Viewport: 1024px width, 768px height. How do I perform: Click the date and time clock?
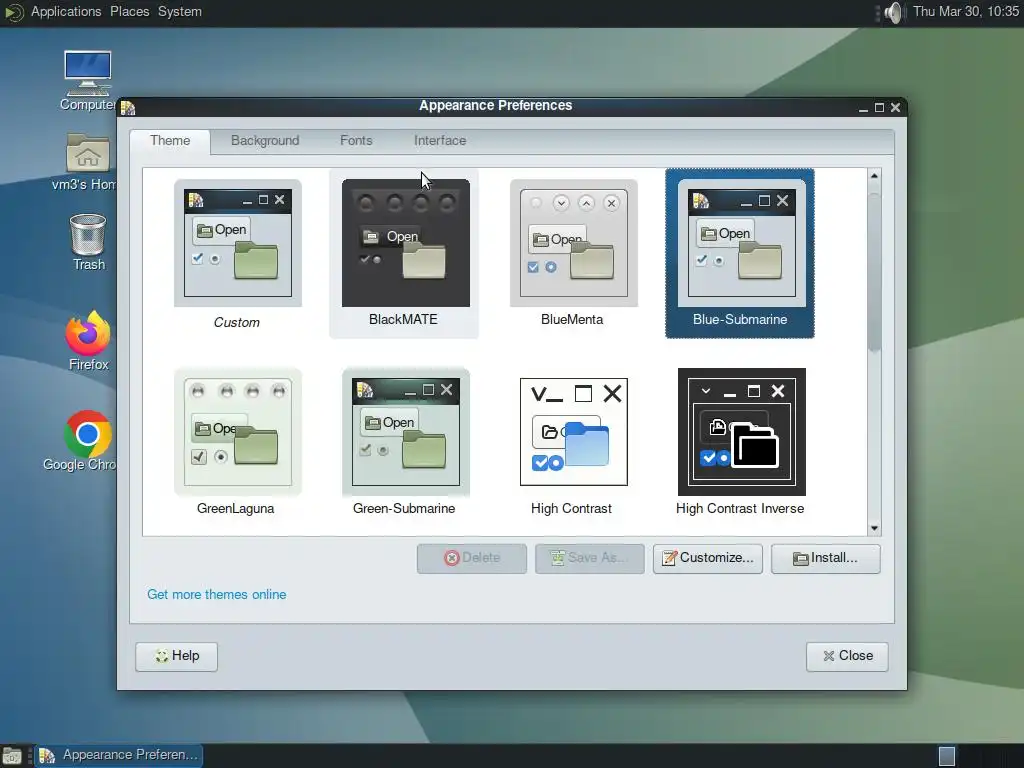pos(965,12)
